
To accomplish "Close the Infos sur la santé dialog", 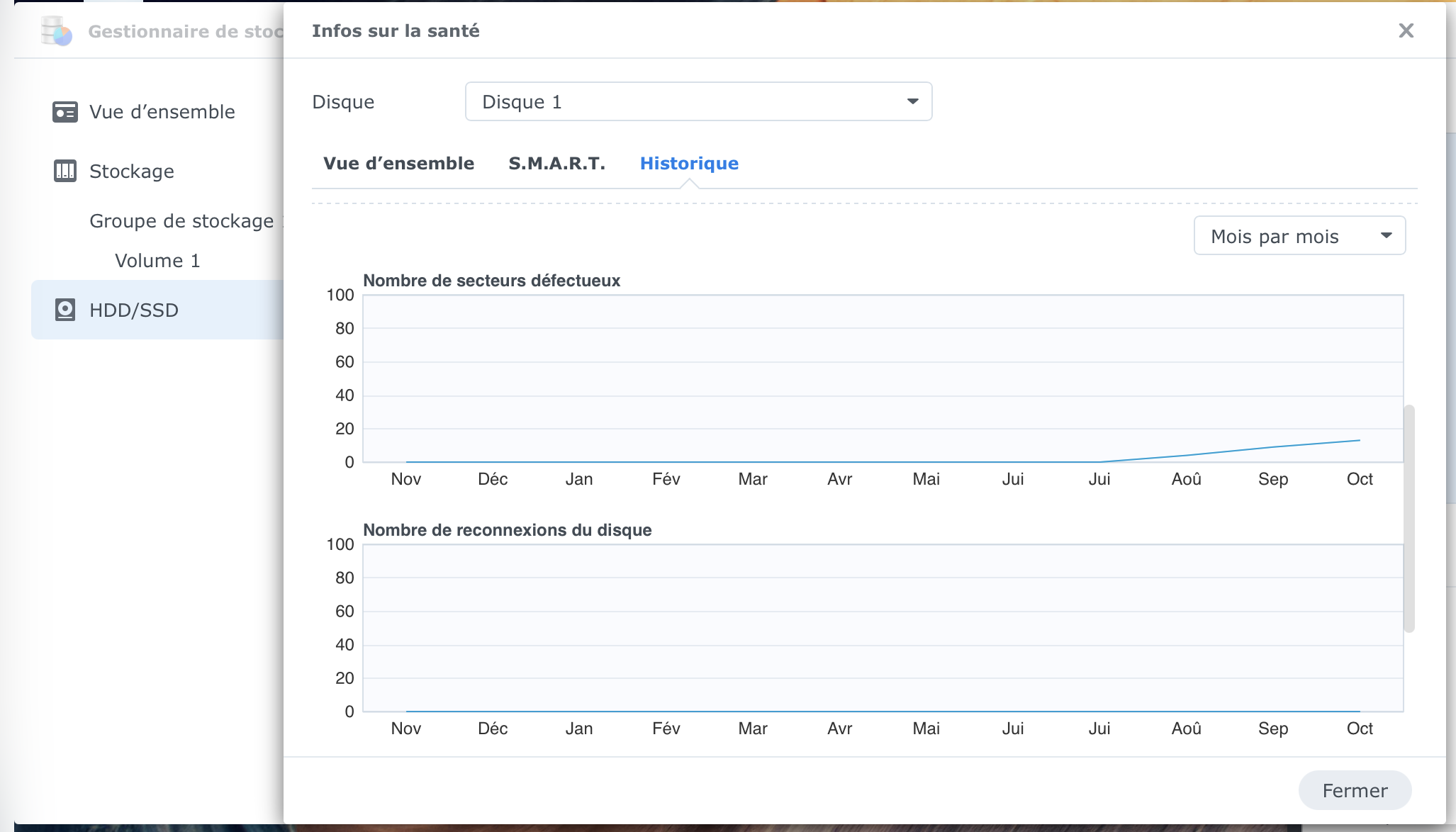I will pyautogui.click(x=1406, y=30).
